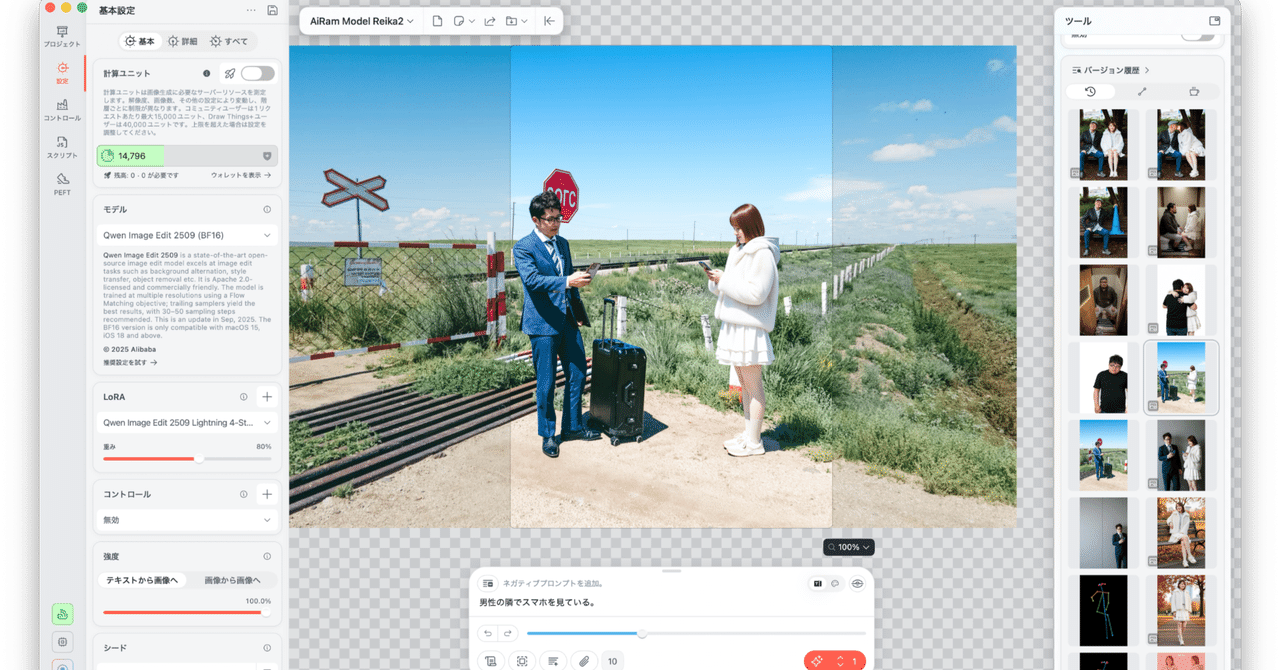1280x670 pixels.
Task: Select テキストから画像へ strength mode
Action: 141,580
